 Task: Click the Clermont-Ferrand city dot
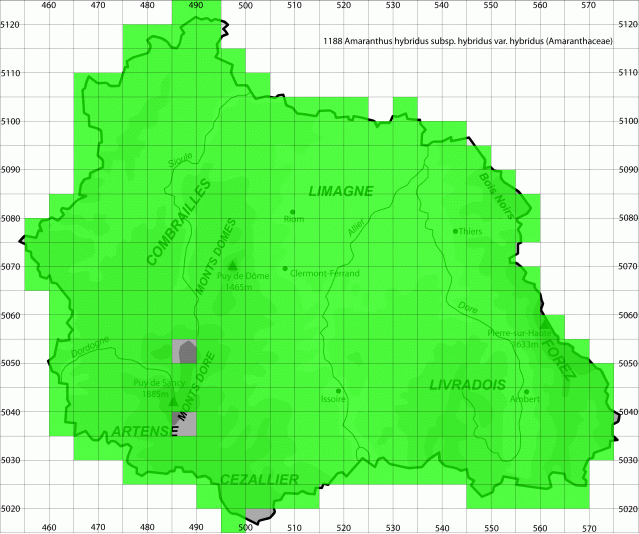(285, 268)
